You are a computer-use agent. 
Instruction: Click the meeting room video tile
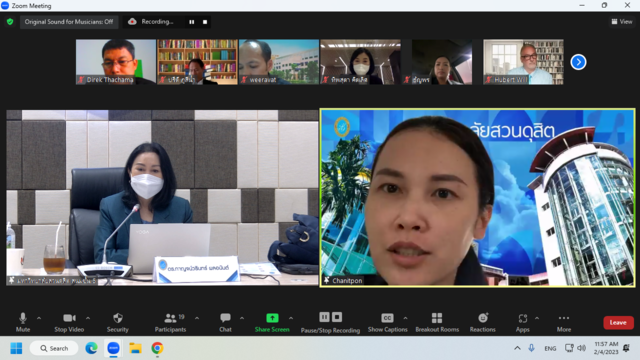(162, 198)
